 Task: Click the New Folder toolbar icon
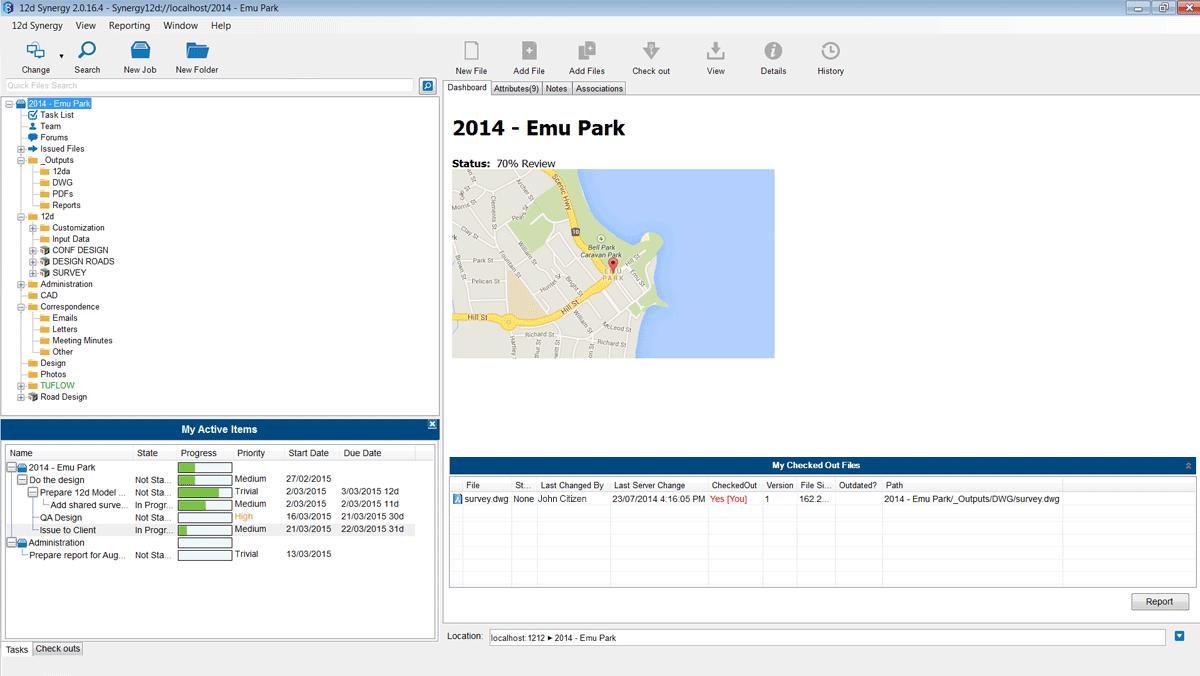197,51
